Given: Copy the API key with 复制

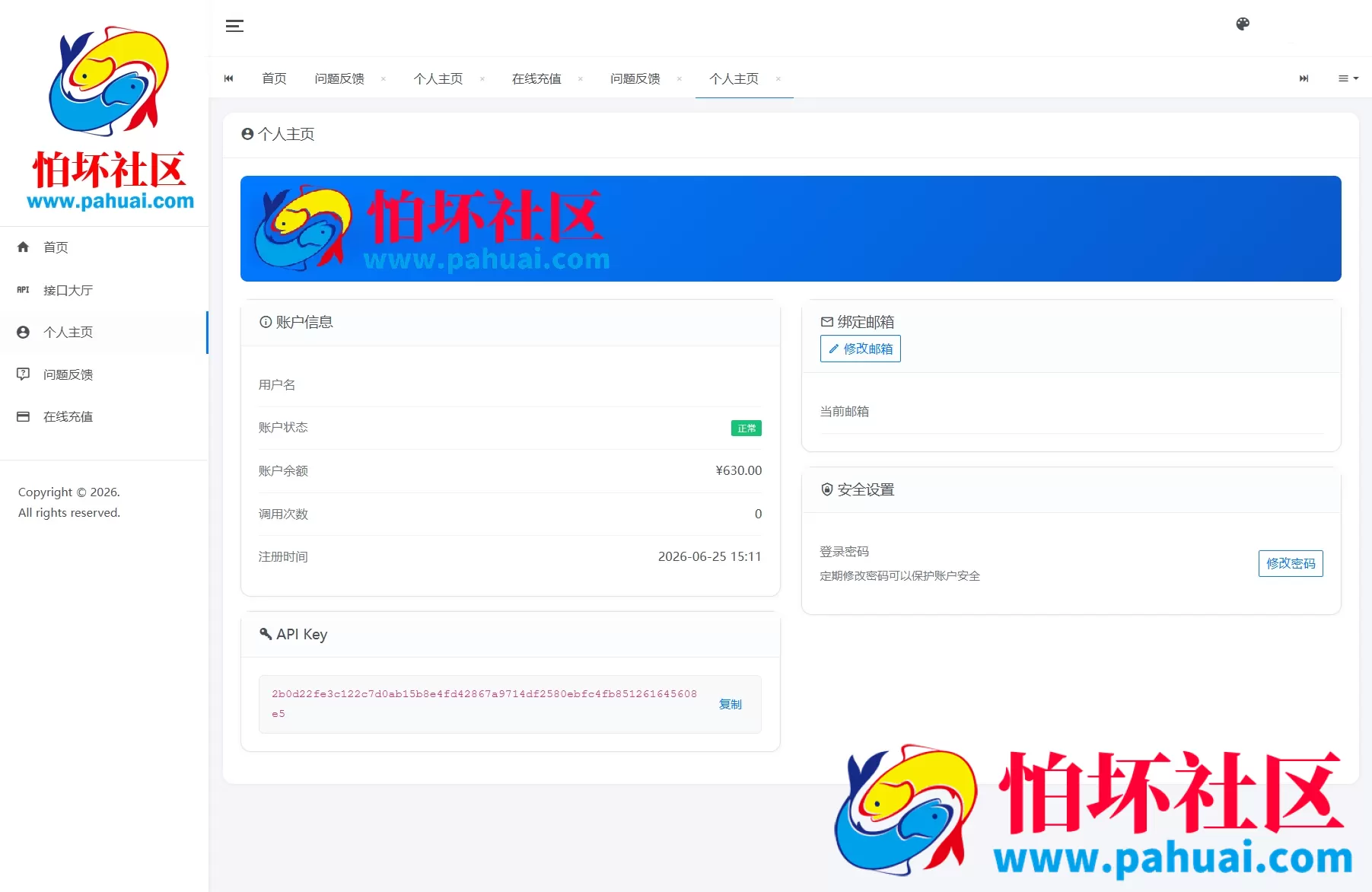Looking at the screenshot, I should coord(731,705).
